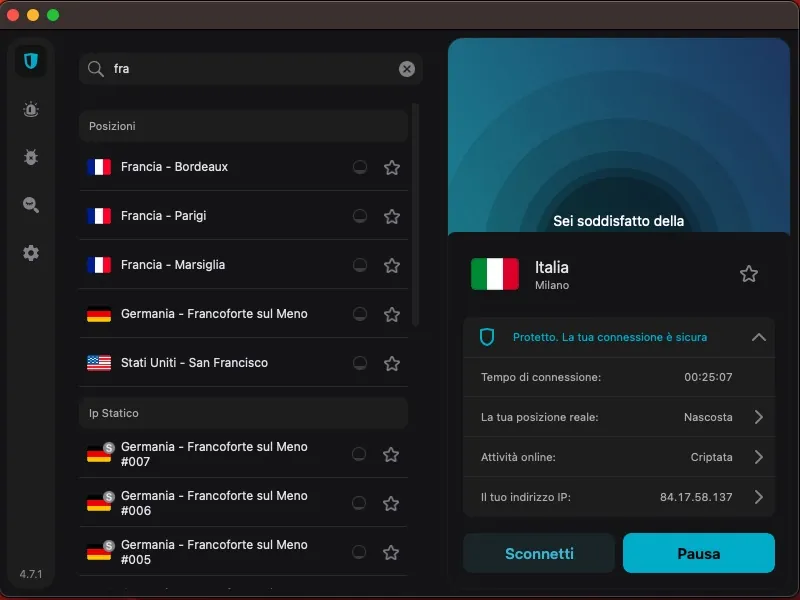
Task: Open the VPN shield panel
Action: pyautogui.click(x=30, y=61)
